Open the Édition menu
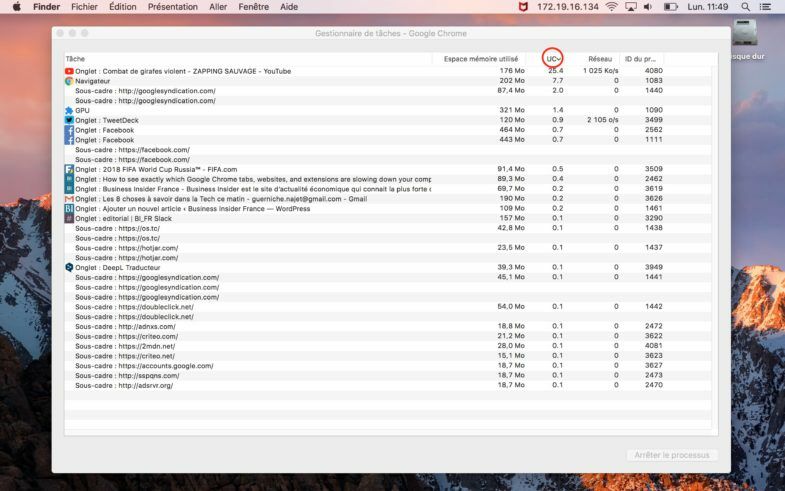Image resolution: width=785 pixels, height=491 pixels. [x=123, y=7]
